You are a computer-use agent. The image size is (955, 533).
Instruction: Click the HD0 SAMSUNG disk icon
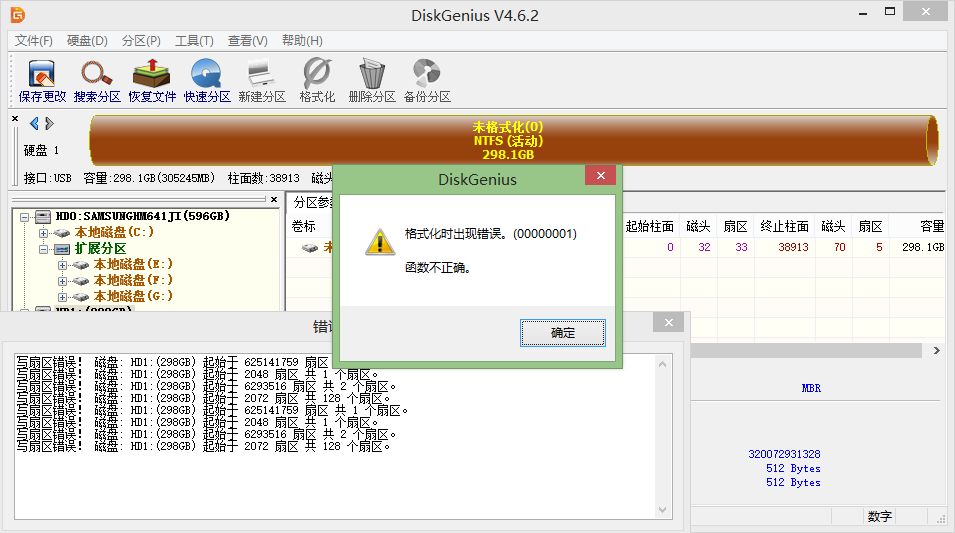point(43,216)
